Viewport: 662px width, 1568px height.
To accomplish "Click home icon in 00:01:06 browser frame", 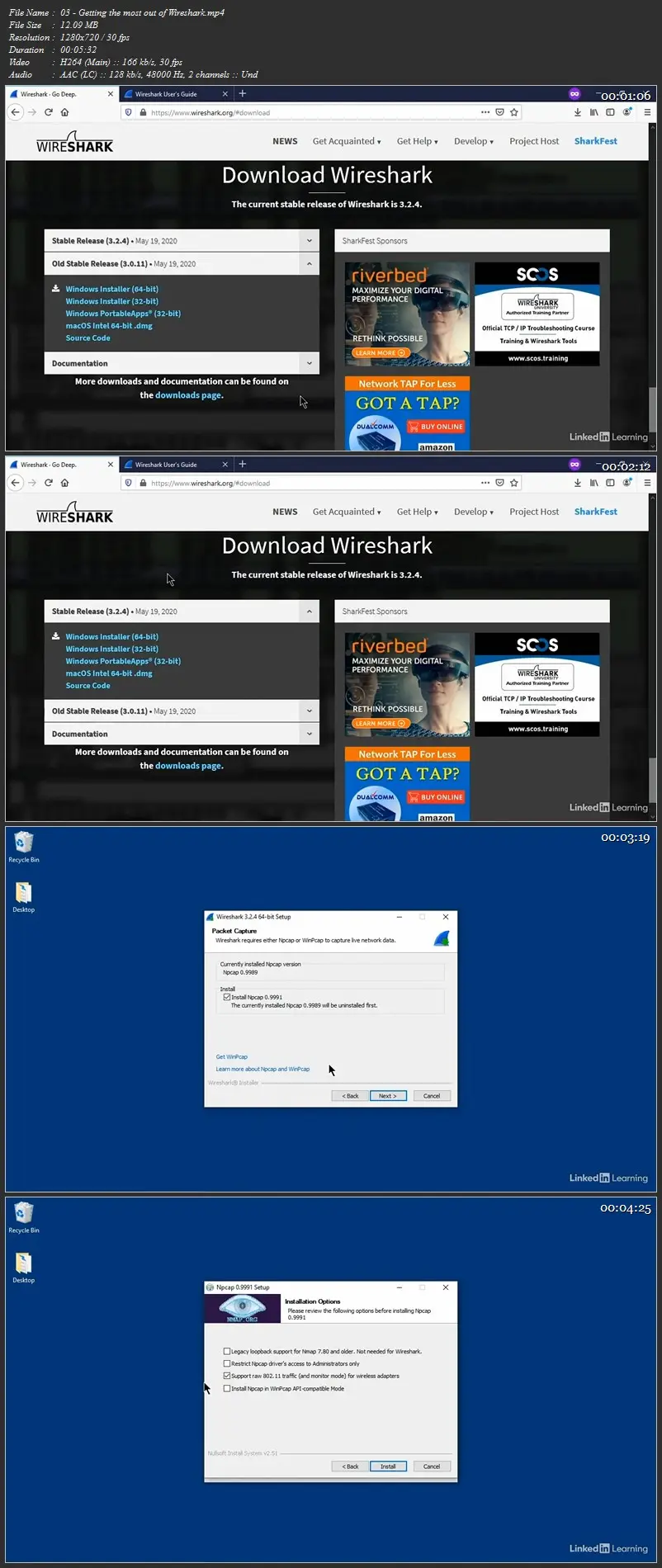I will pos(64,112).
